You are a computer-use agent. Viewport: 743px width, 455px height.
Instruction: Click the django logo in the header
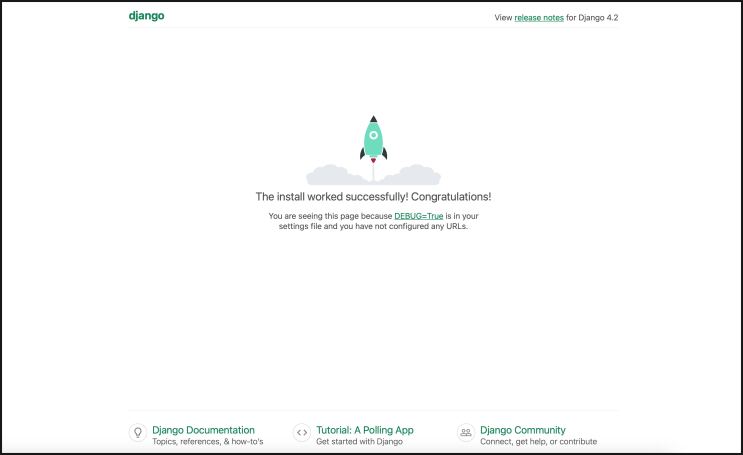click(x=146, y=16)
